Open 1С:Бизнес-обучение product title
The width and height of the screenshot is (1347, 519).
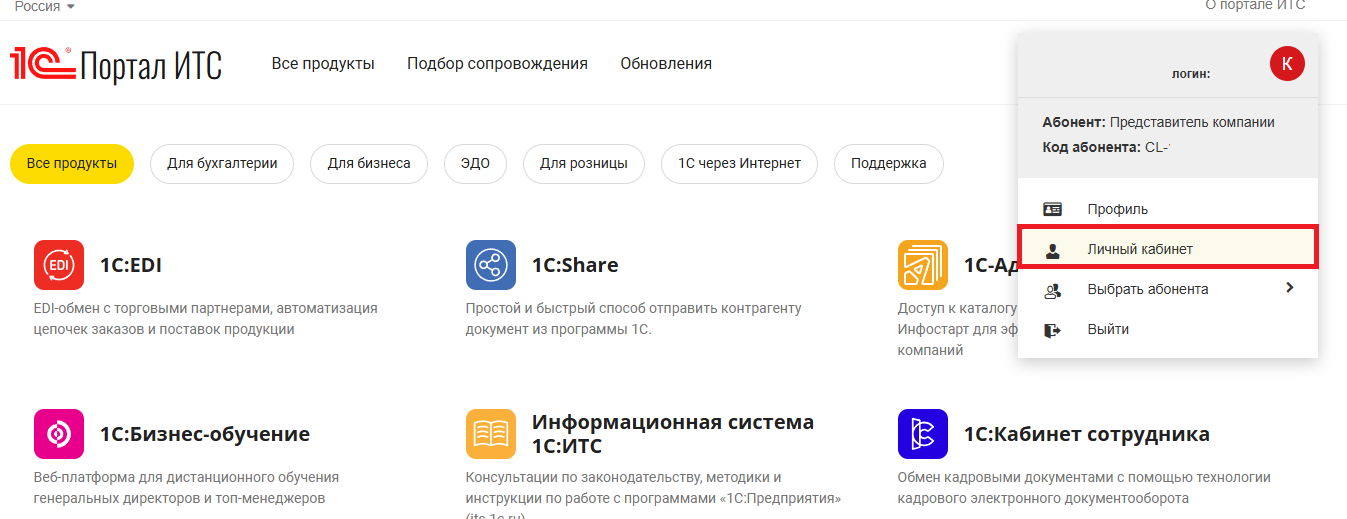[205, 434]
